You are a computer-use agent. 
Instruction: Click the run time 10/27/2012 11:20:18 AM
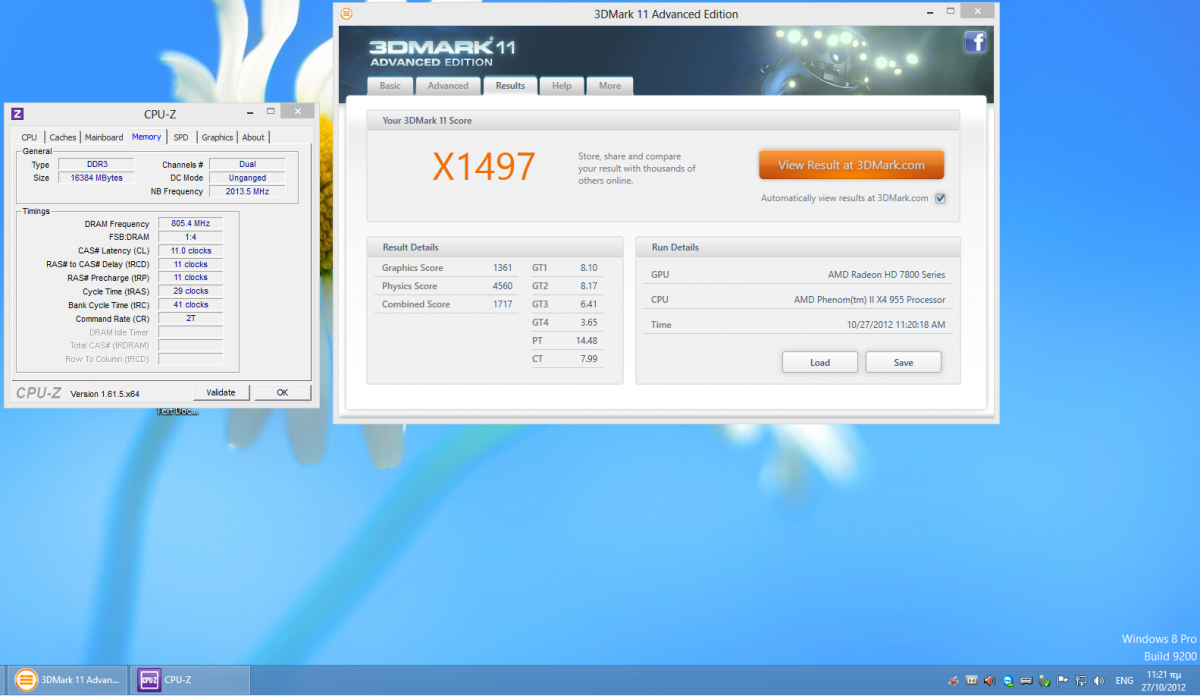(896, 324)
